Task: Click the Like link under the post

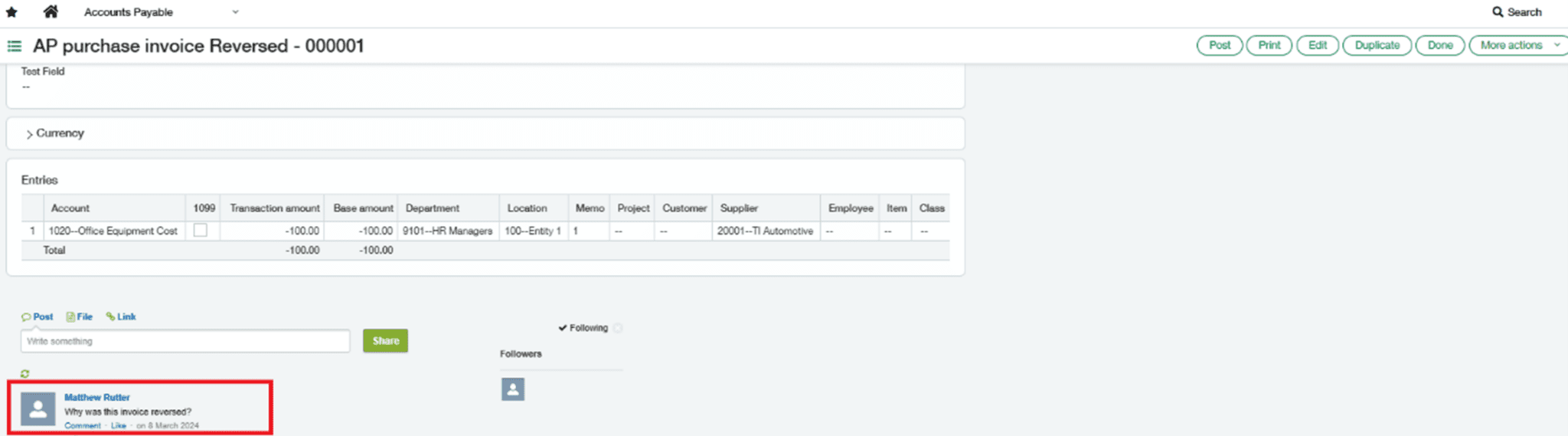Action: tap(119, 425)
